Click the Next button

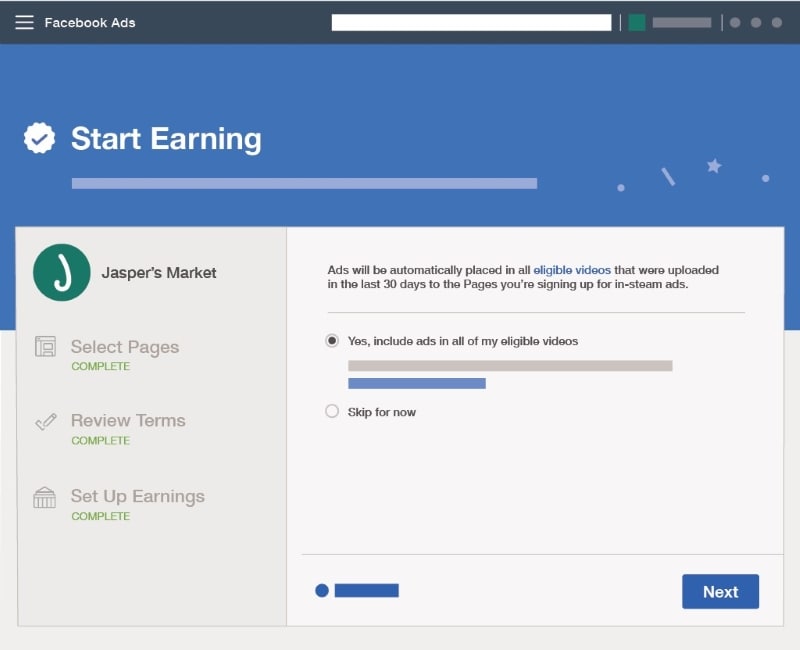720,591
